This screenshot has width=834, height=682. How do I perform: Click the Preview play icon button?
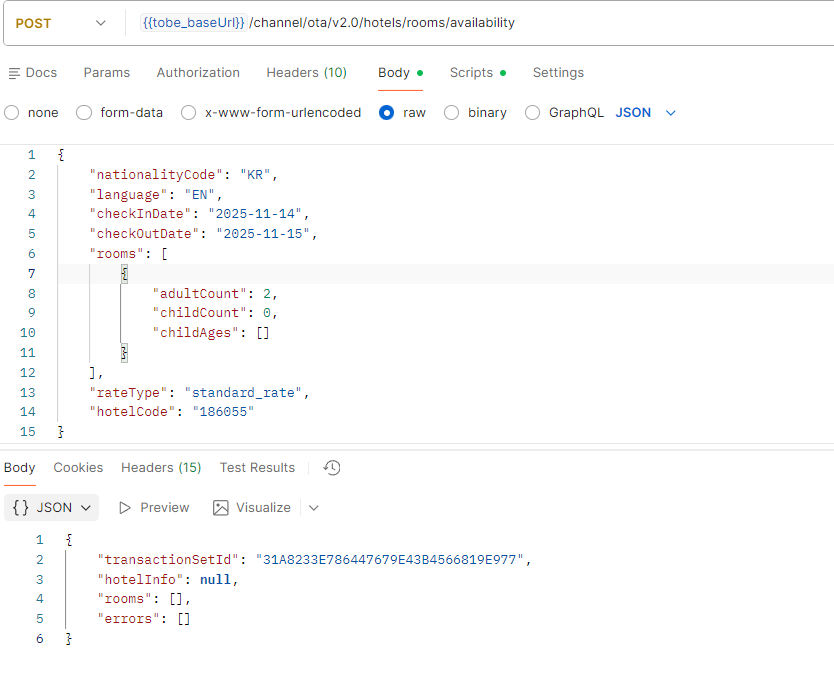pos(153,508)
